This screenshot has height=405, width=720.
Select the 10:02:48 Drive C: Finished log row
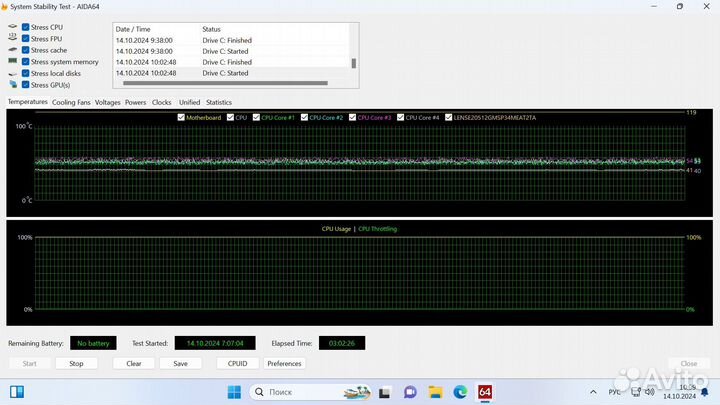point(231,62)
